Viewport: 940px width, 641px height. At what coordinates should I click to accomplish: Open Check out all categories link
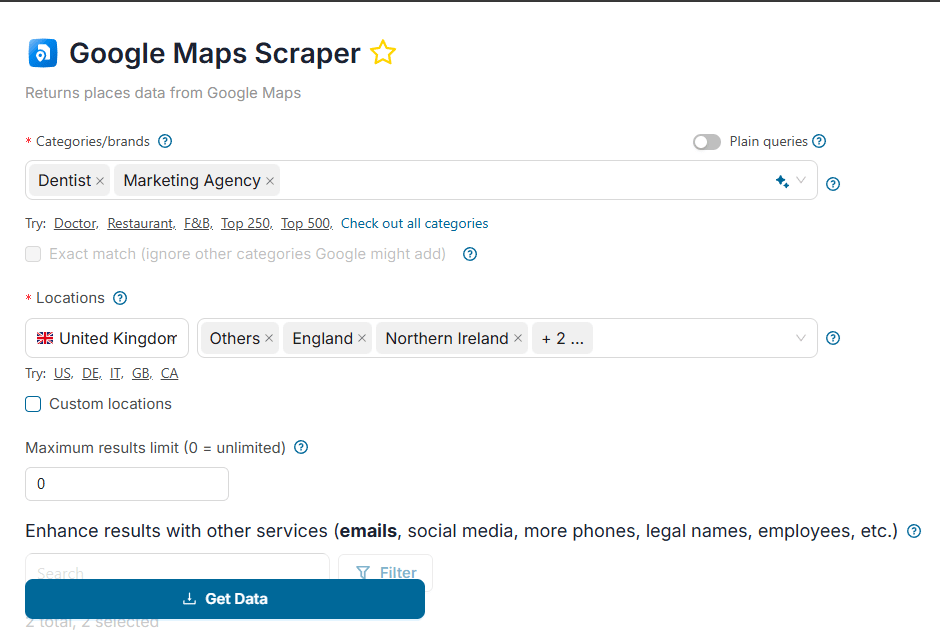(414, 224)
